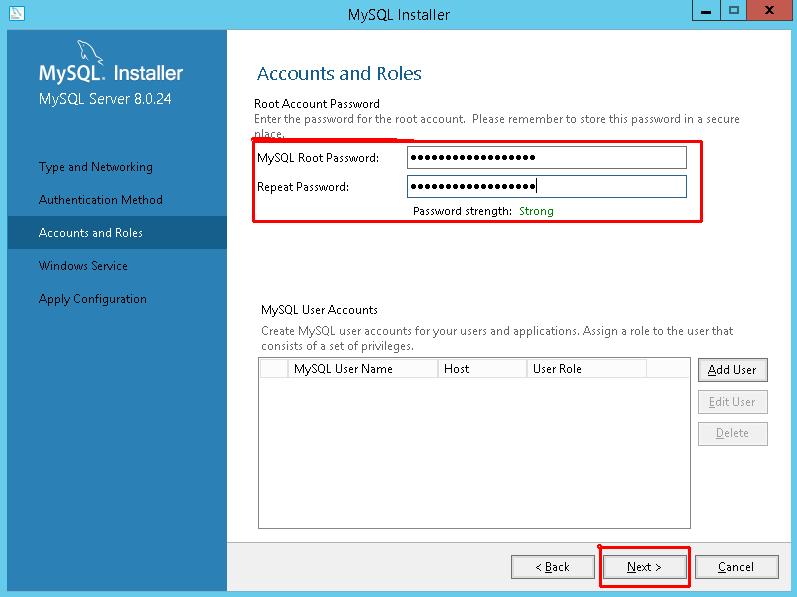This screenshot has height=597, width=797.
Task: Click MySQL Server 8.0.24 version text
Action: (105, 99)
